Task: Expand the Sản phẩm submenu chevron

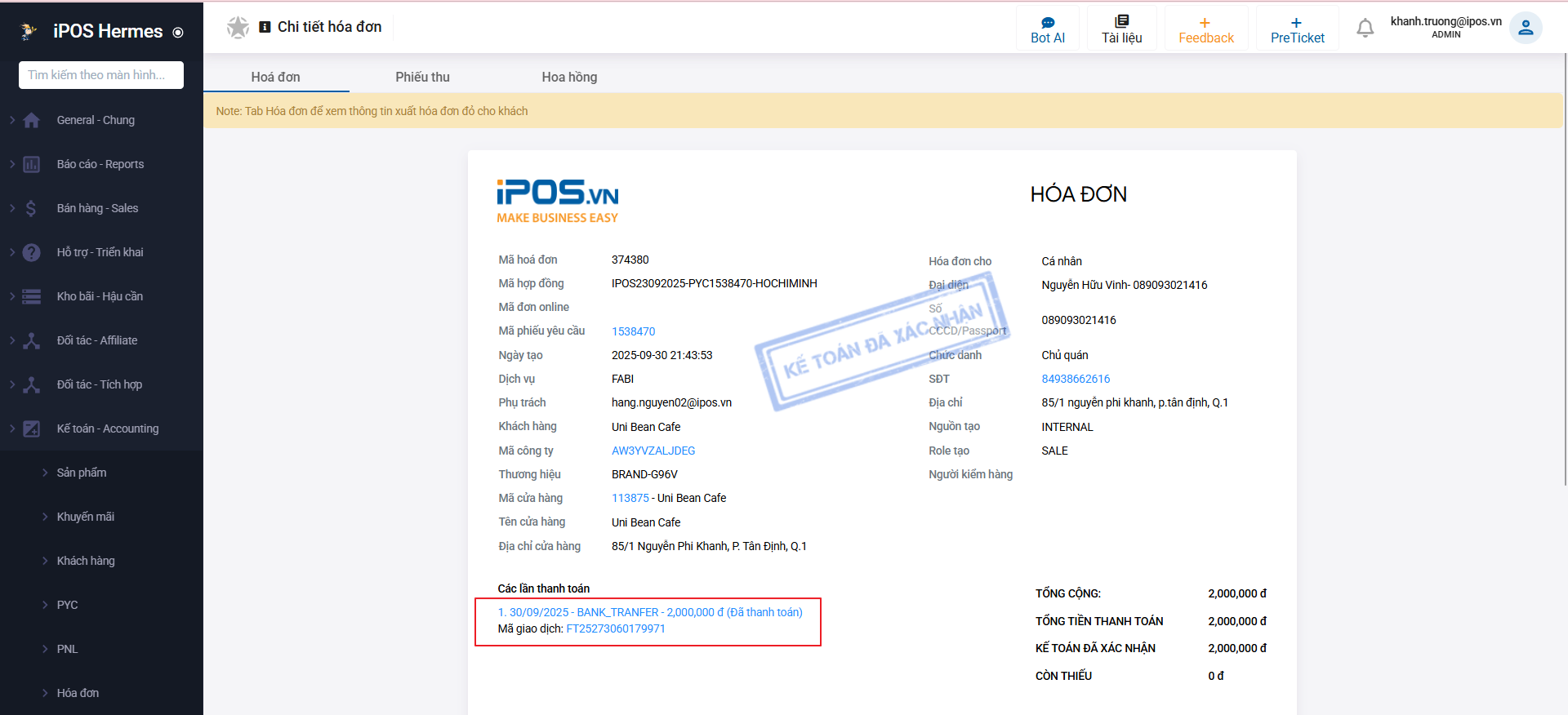Action: pyautogui.click(x=45, y=473)
